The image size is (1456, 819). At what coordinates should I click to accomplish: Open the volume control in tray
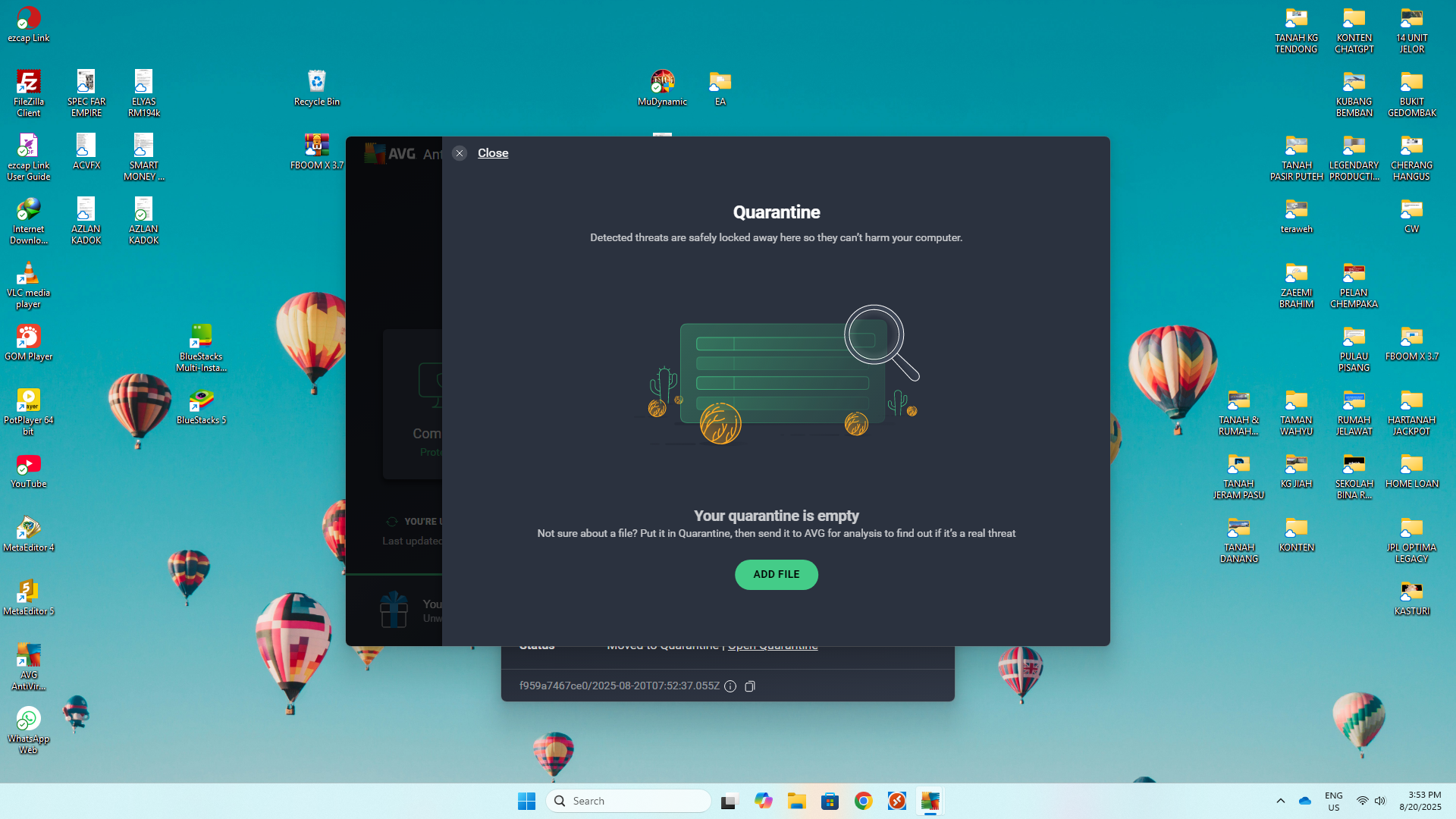[x=1380, y=801]
